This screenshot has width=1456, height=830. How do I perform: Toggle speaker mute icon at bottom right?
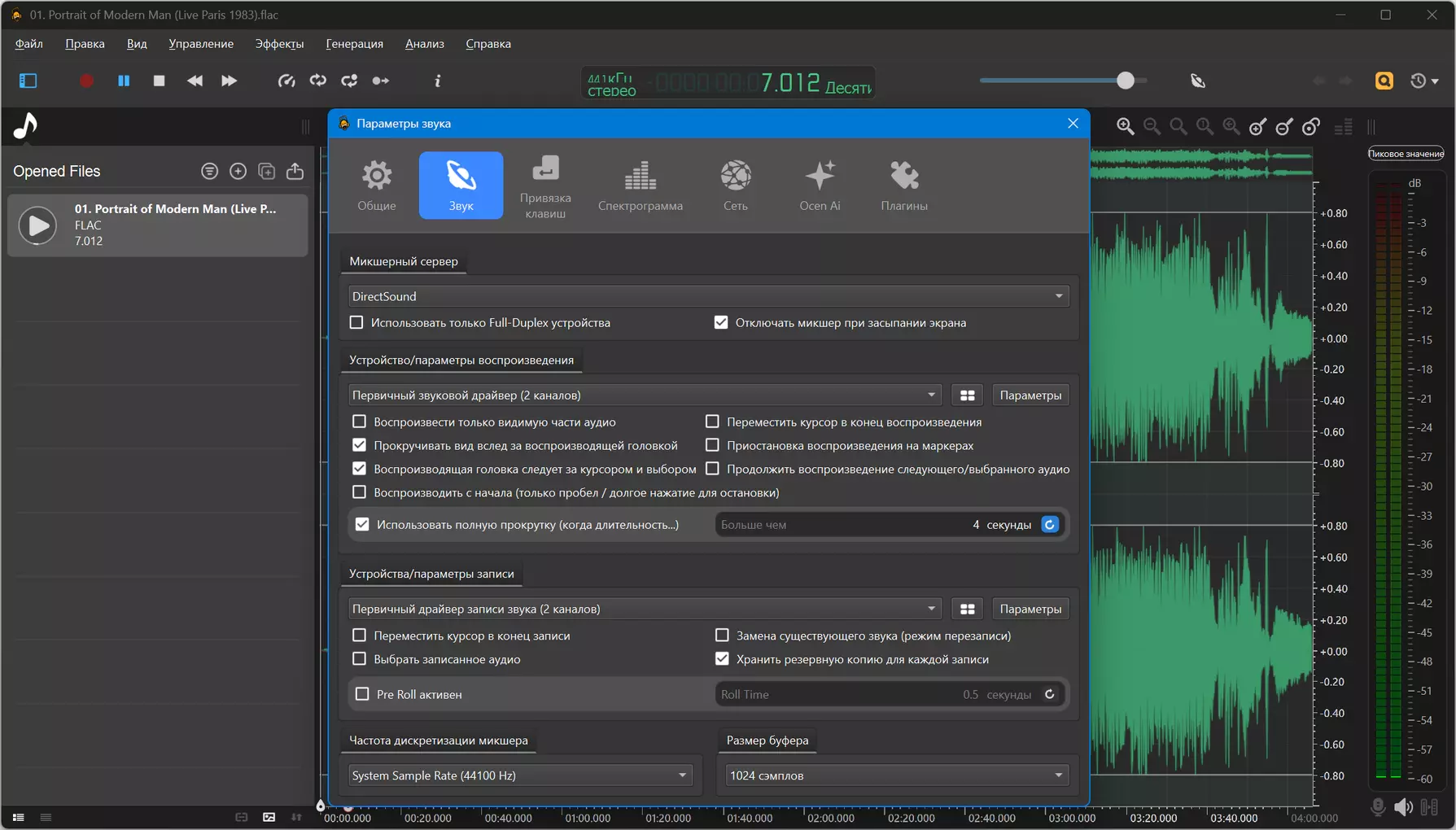(1403, 807)
